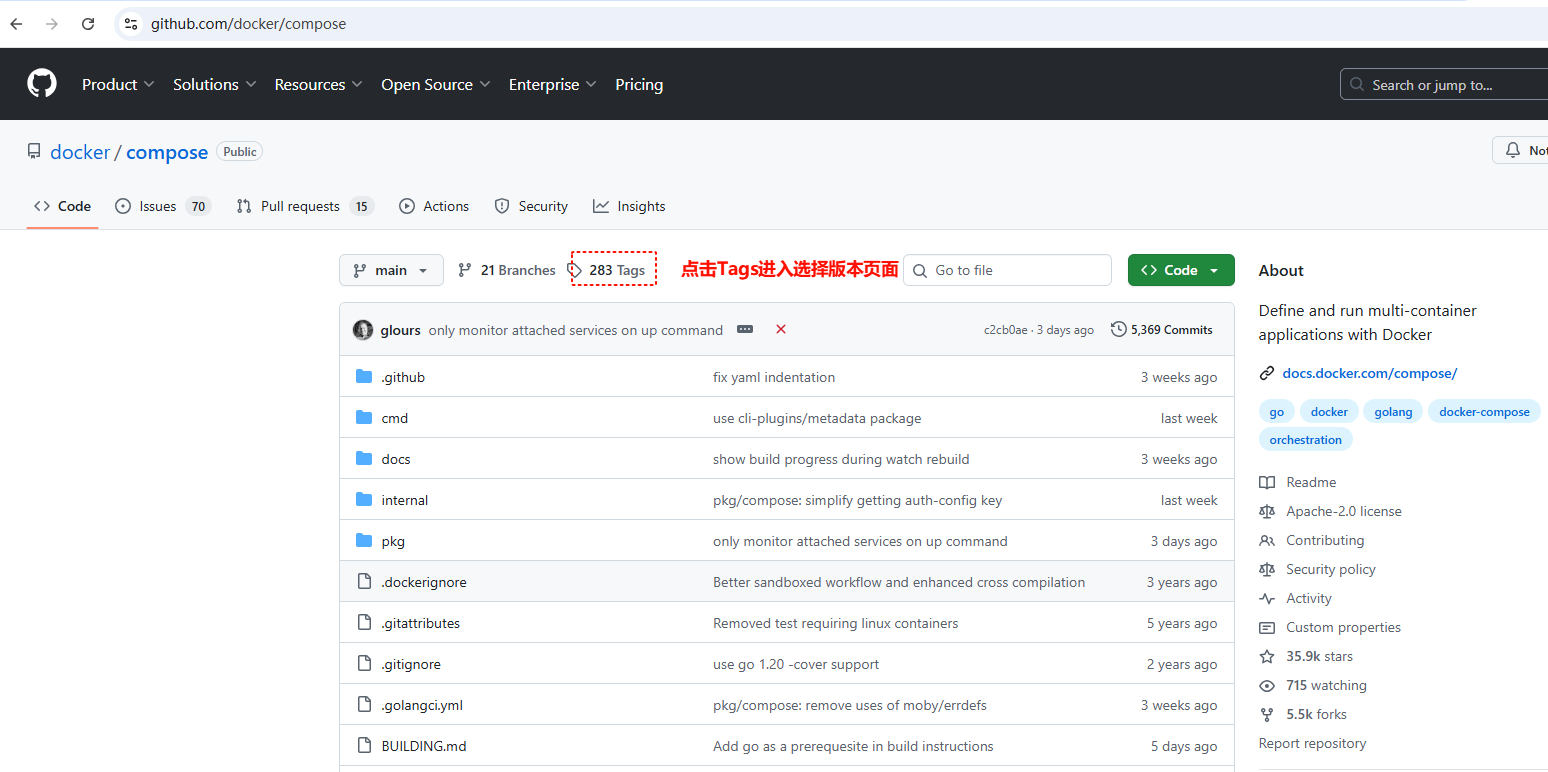
Task: Switch to the Actions tab
Action: (x=434, y=206)
